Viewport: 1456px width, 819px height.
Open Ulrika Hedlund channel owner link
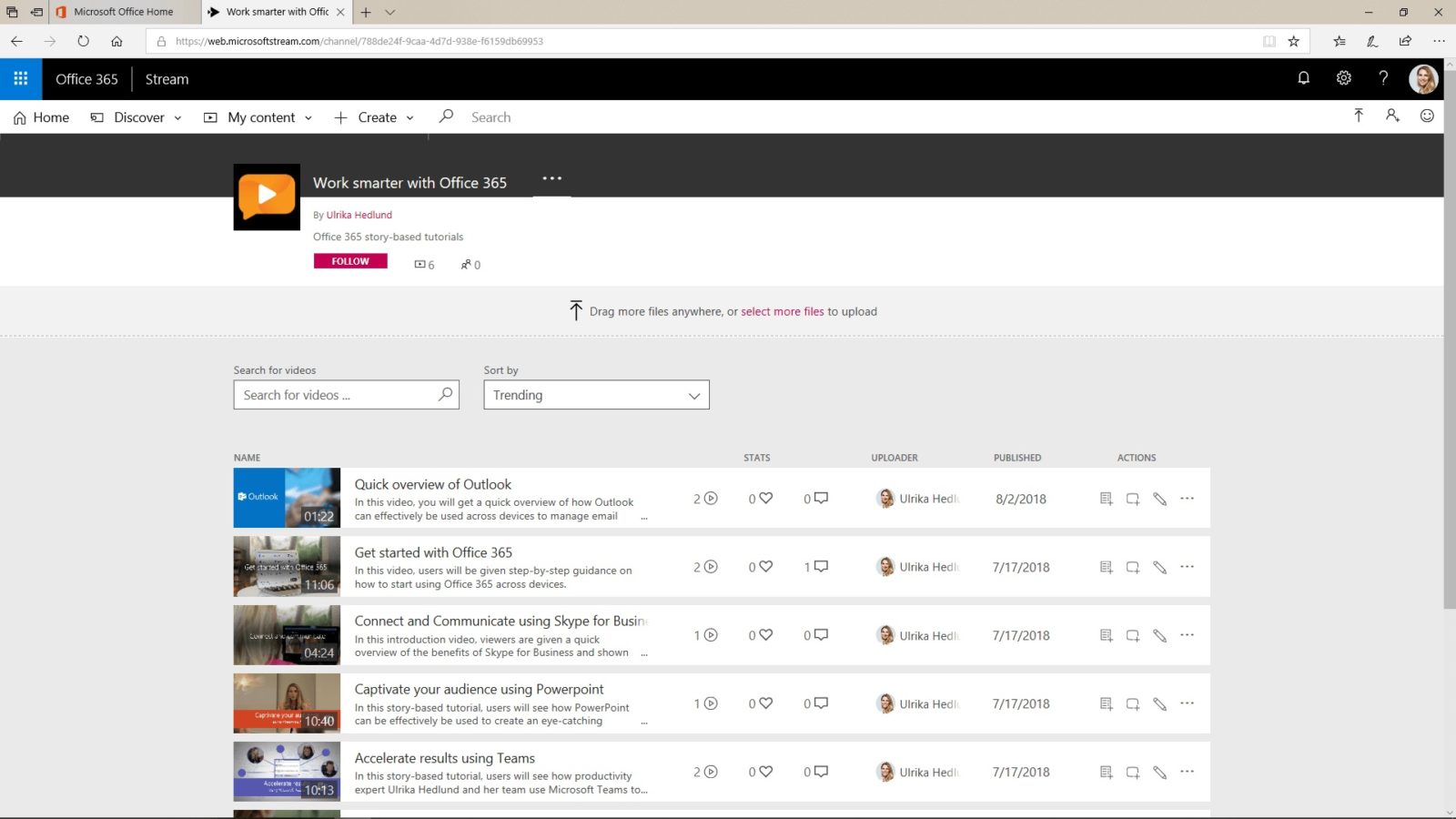359,215
